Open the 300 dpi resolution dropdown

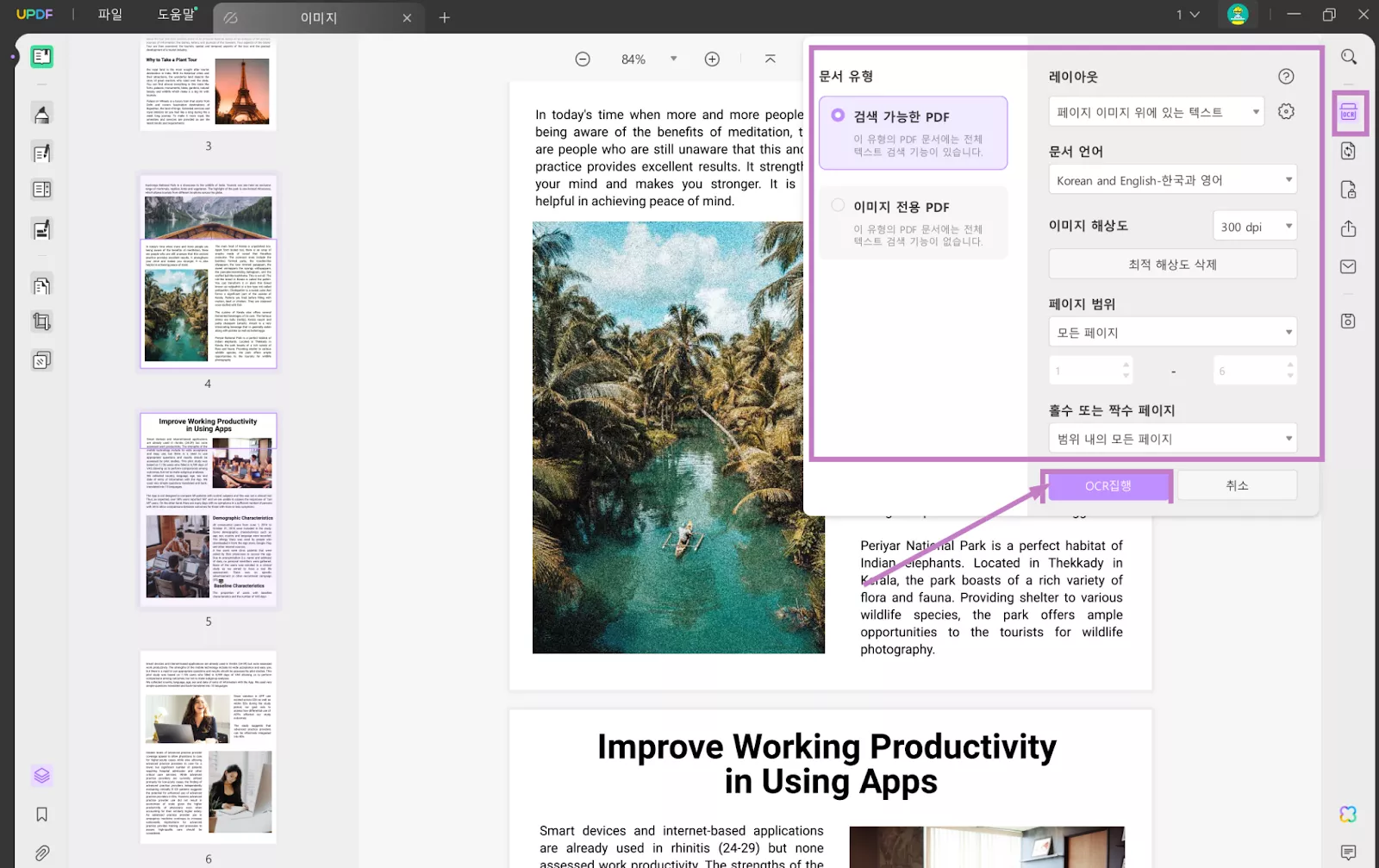click(x=1254, y=227)
